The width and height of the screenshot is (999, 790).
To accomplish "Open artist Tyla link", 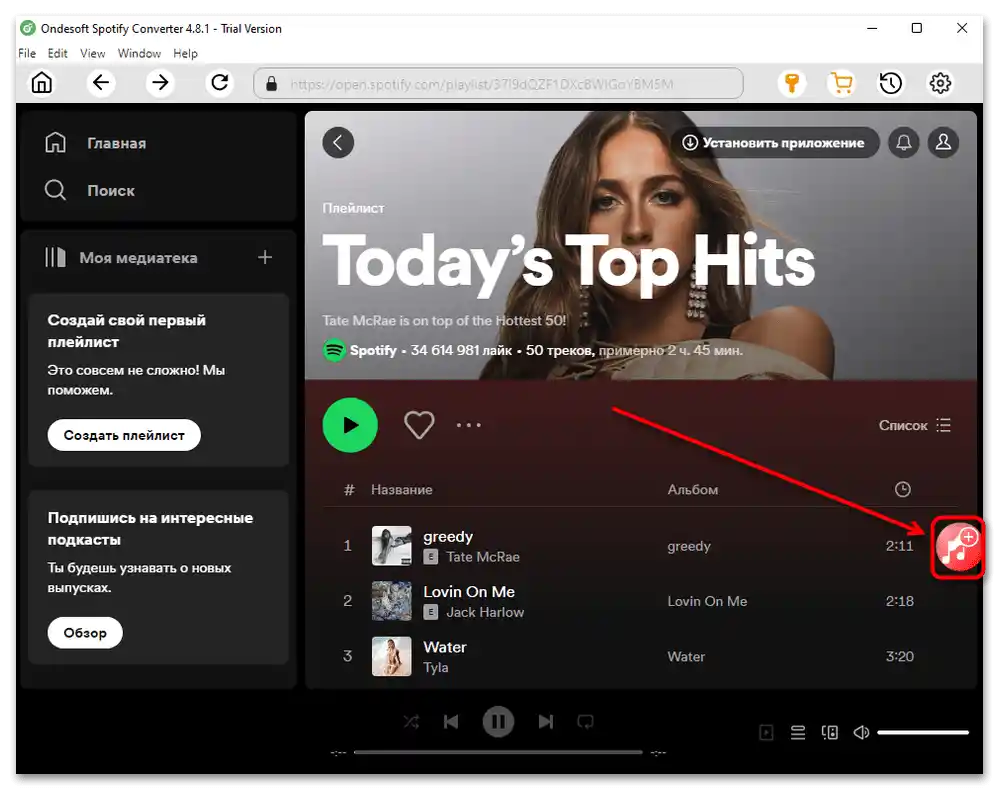I will click(436, 668).
